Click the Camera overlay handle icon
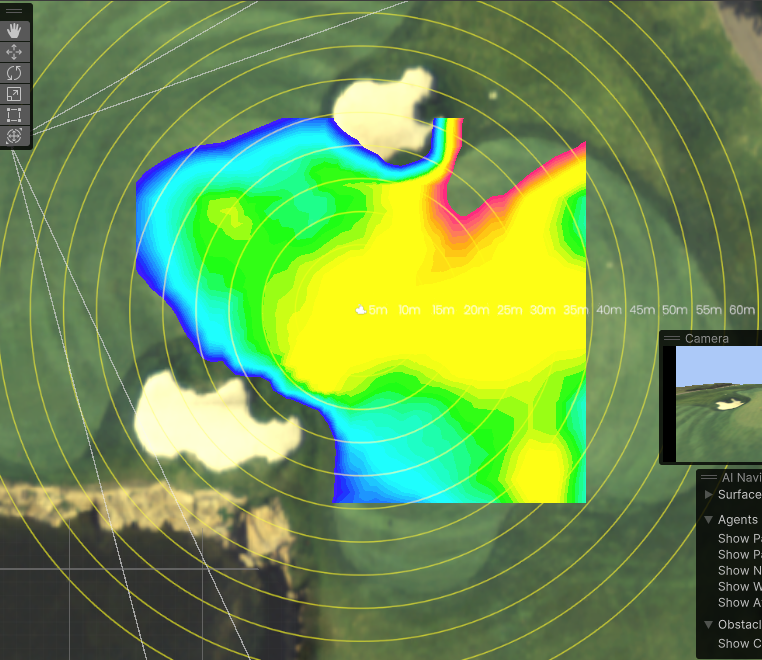The image size is (762, 660). [x=672, y=338]
